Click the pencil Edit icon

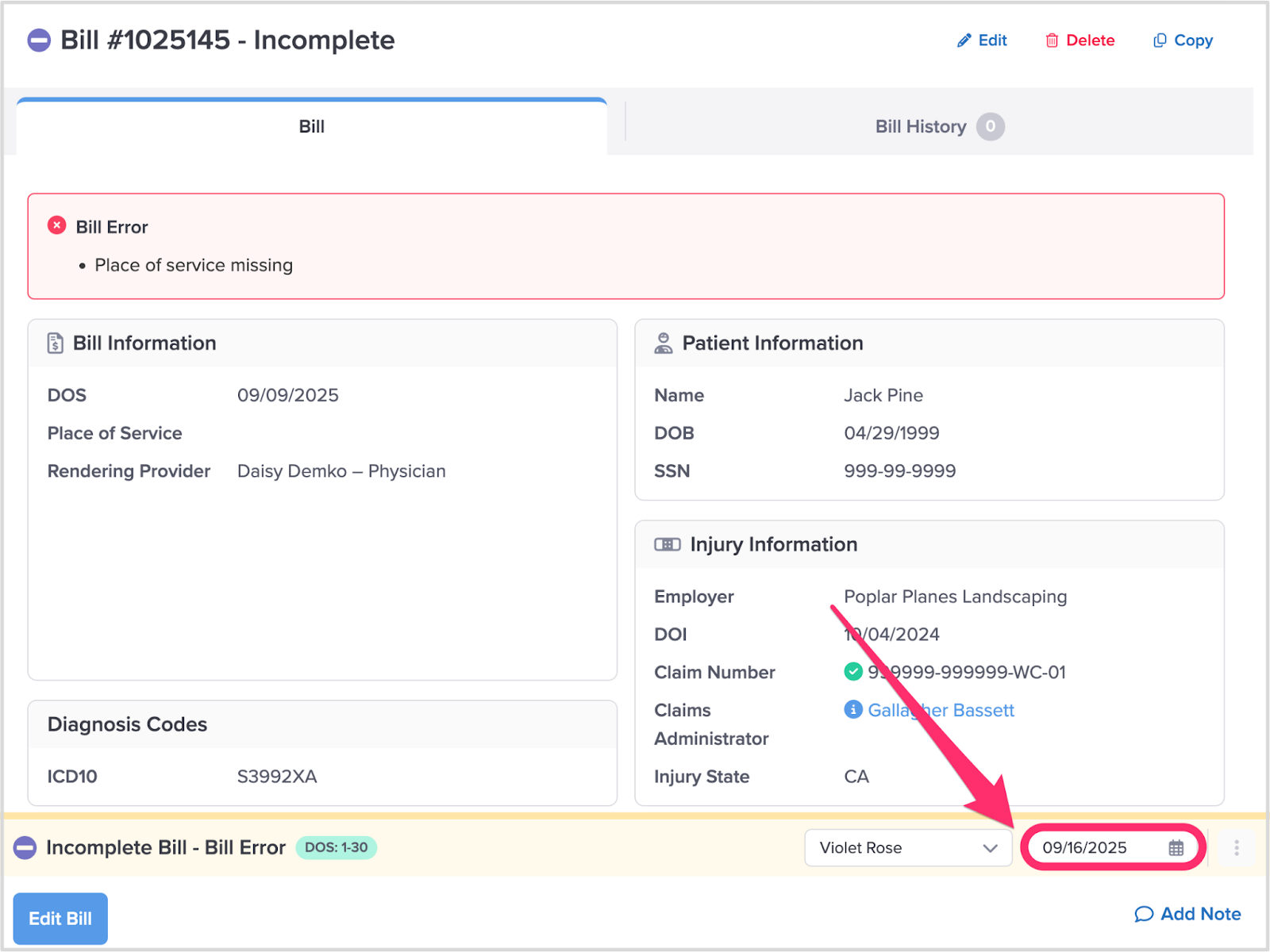pyautogui.click(x=964, y=40)
